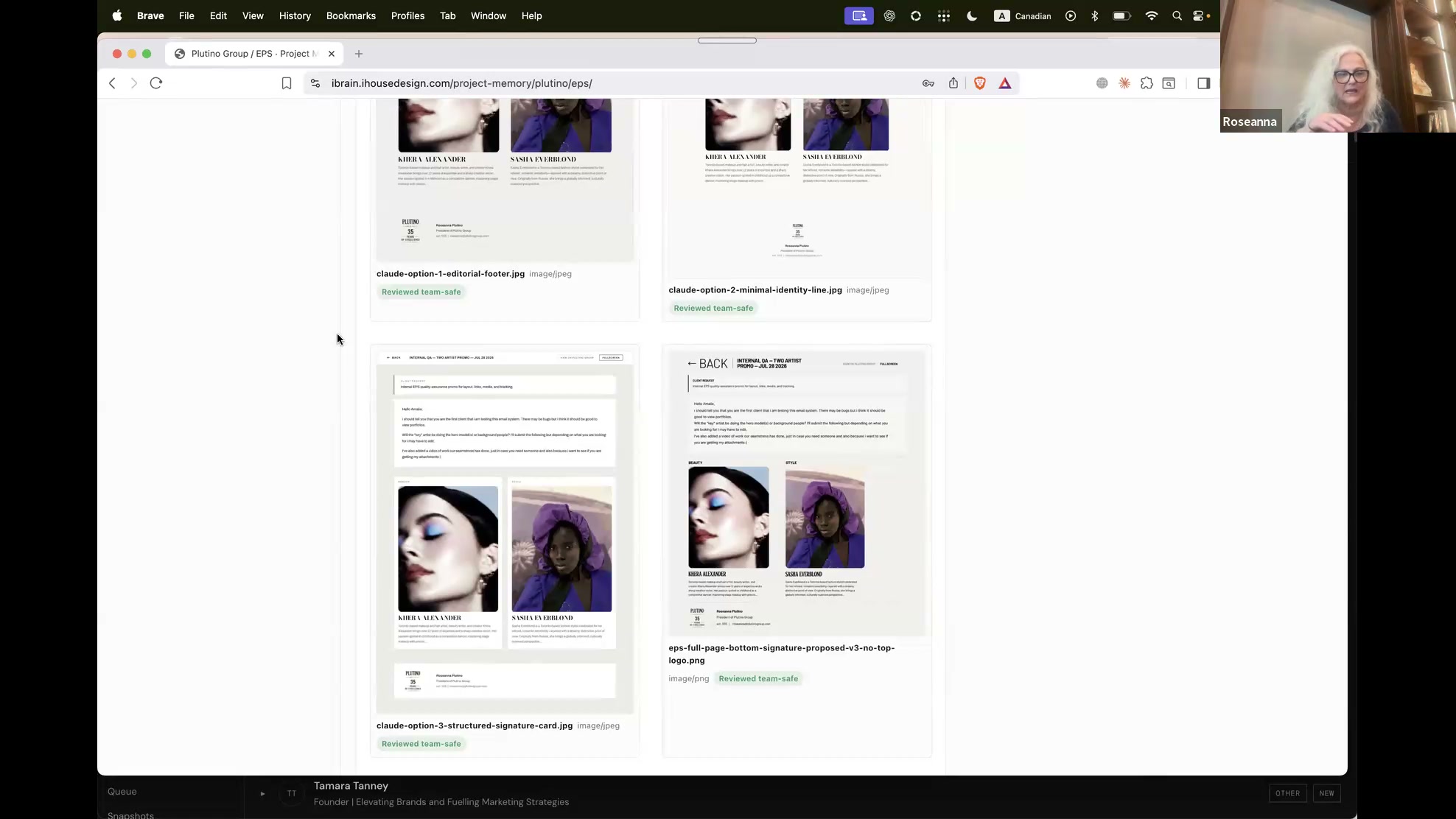Select Queue in the bottom left panel
Viewport: 1456px width, 819px height.
pyautogui.click(x=122, y=792)
